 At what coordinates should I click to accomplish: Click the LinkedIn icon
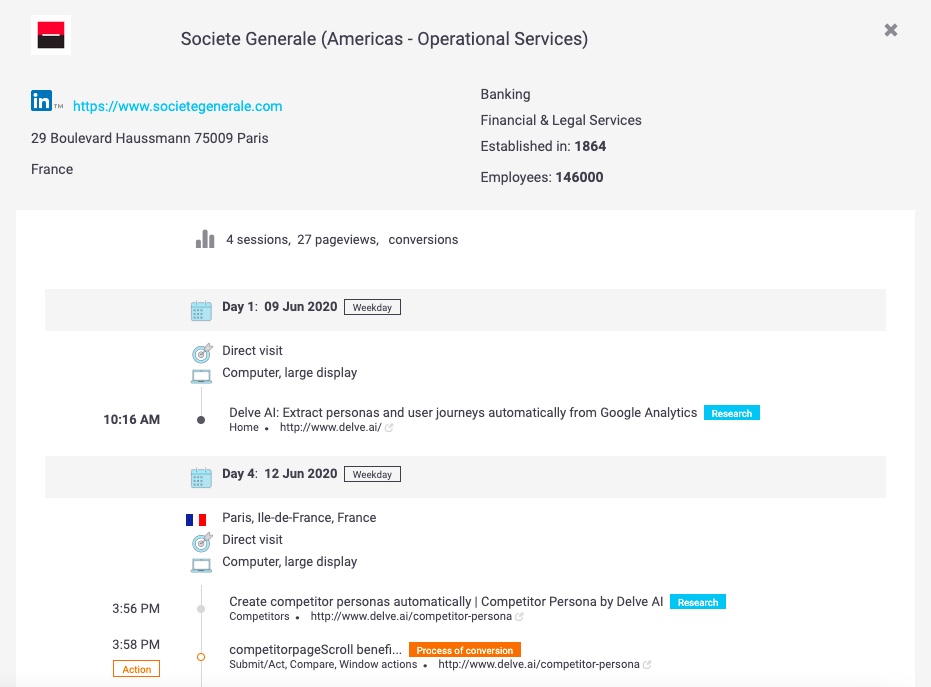(x=42, y=101)
